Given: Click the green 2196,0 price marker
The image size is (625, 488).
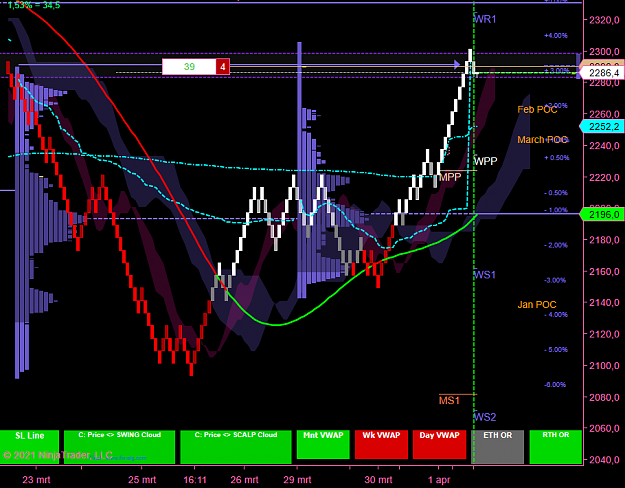Looking at the screenshot, I should point(603,214).
